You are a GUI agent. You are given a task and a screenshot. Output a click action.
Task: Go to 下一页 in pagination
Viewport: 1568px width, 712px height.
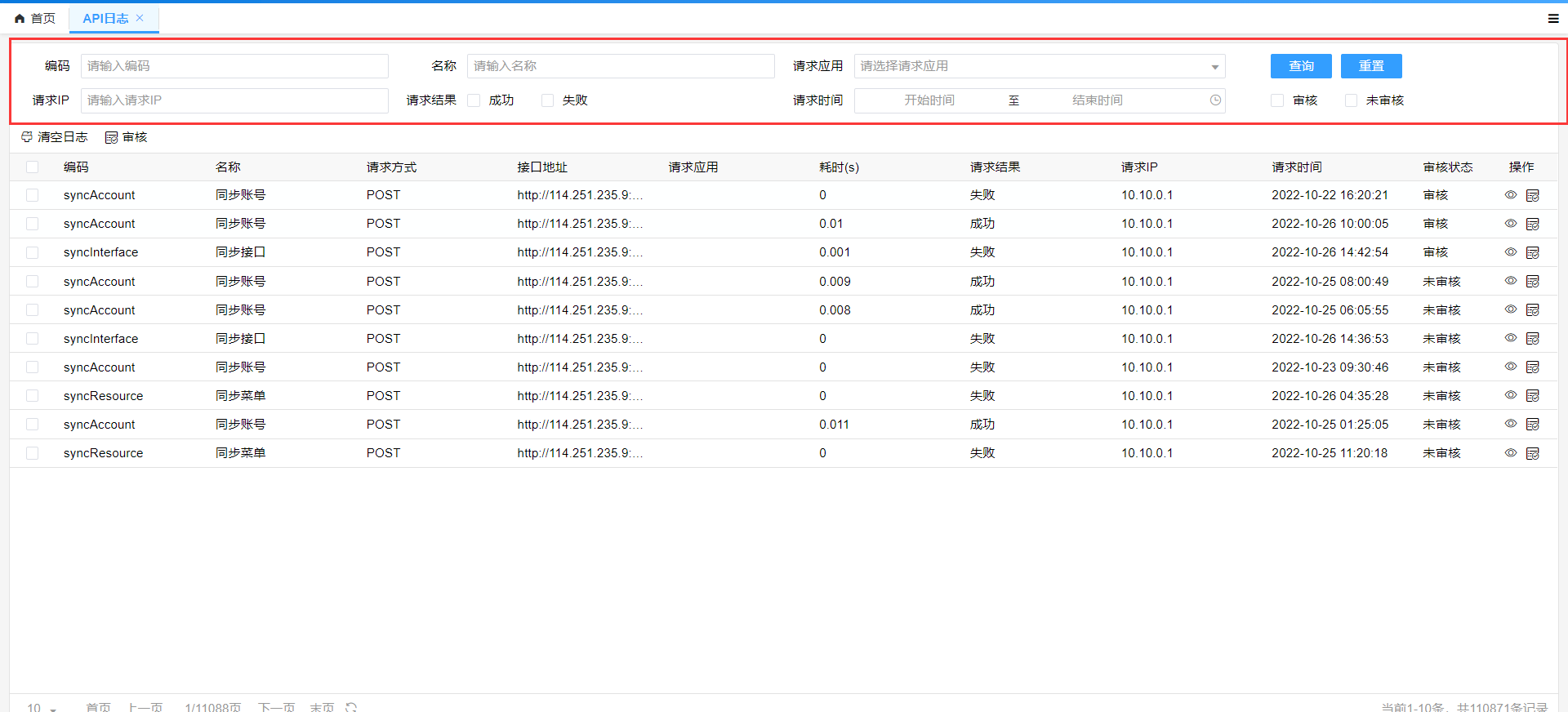tap(276, 707)
